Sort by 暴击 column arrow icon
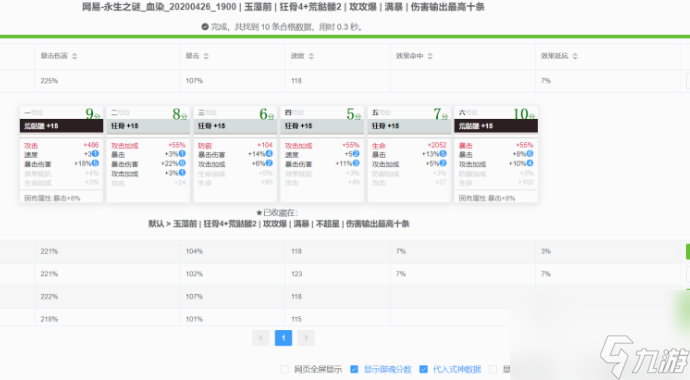The width and height of the screenshot is (690, 380). coord(206,56)
